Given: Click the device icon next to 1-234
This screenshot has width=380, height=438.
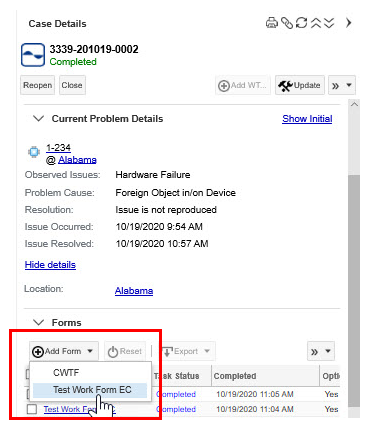Looking at the screenshot, I should pyautogui.click(x=34, y=152).
